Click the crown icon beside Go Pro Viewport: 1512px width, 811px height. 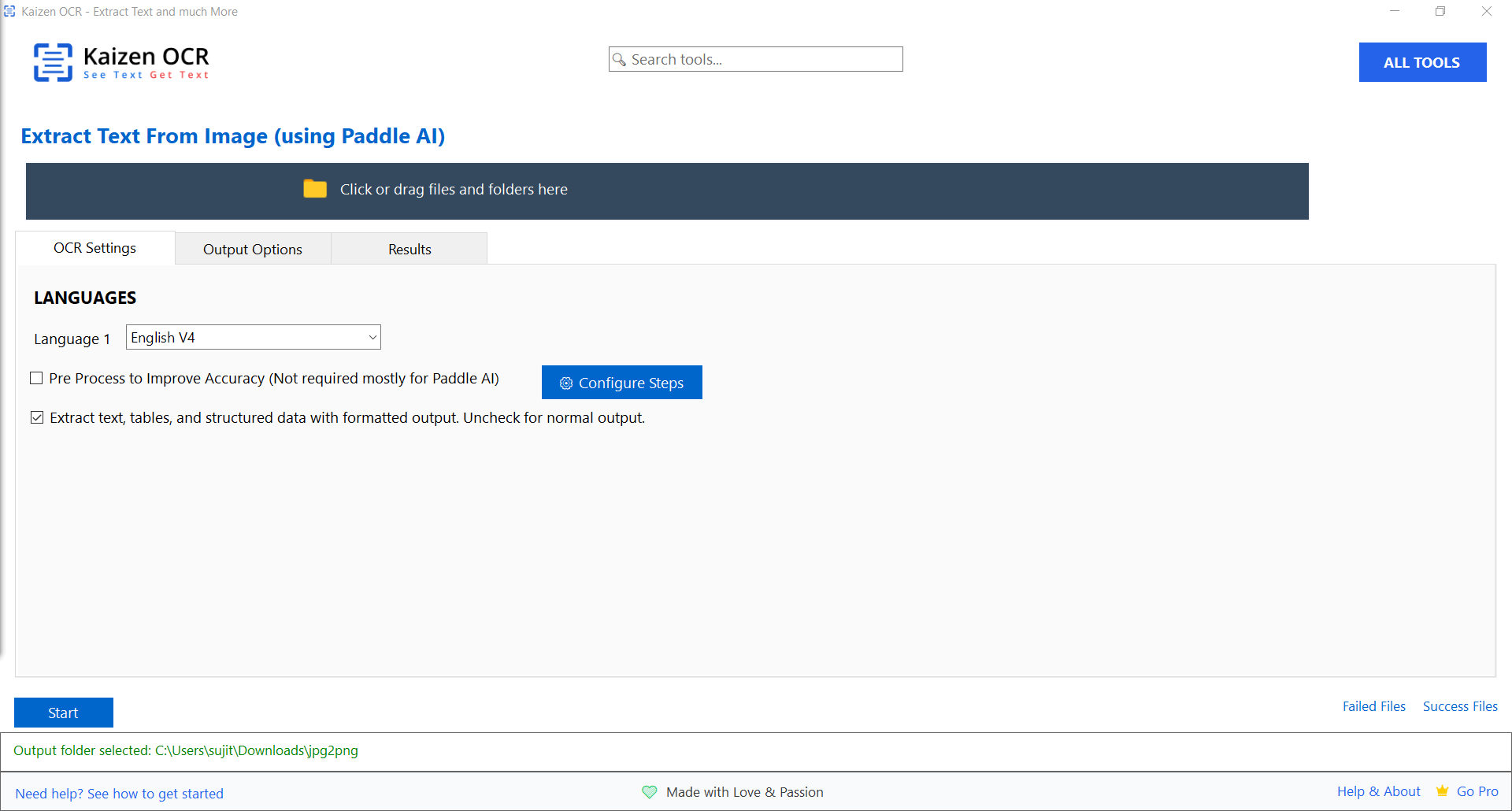point(1442,791)
